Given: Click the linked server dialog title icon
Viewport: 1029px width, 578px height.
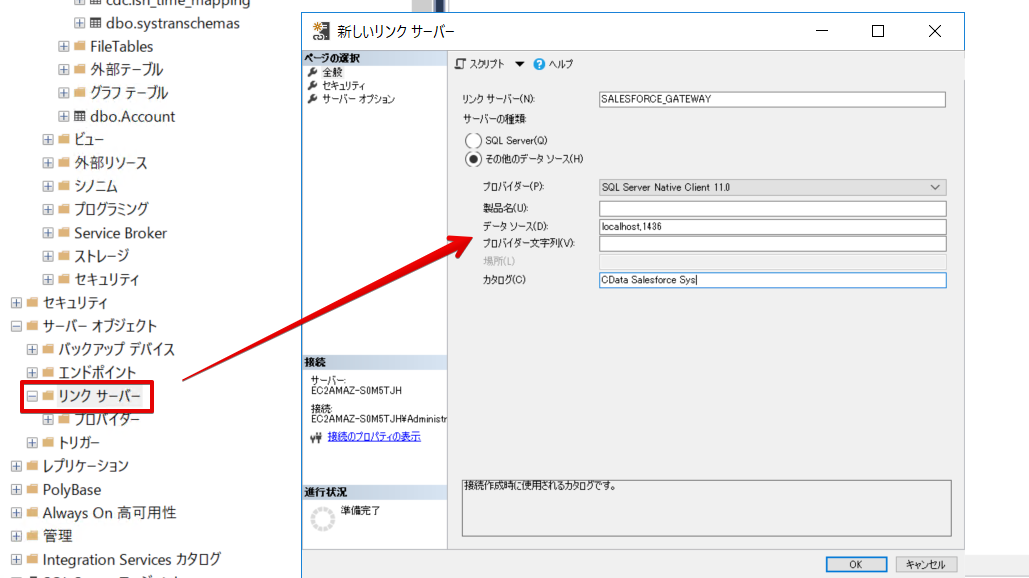Looking at the screenshot, I should [x=320, y=31].
